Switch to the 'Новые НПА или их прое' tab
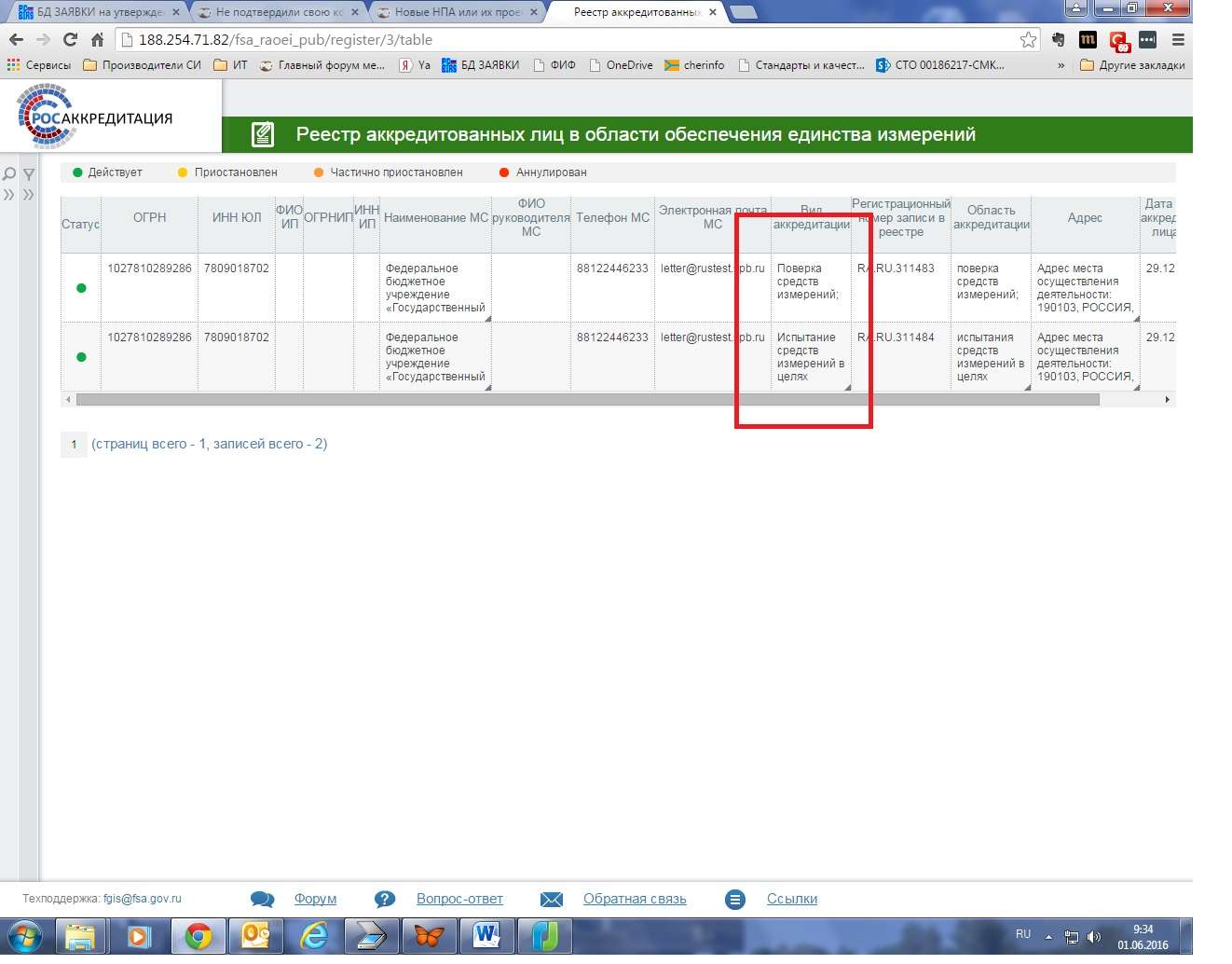 pyautogui.click(x=457, y=12)
